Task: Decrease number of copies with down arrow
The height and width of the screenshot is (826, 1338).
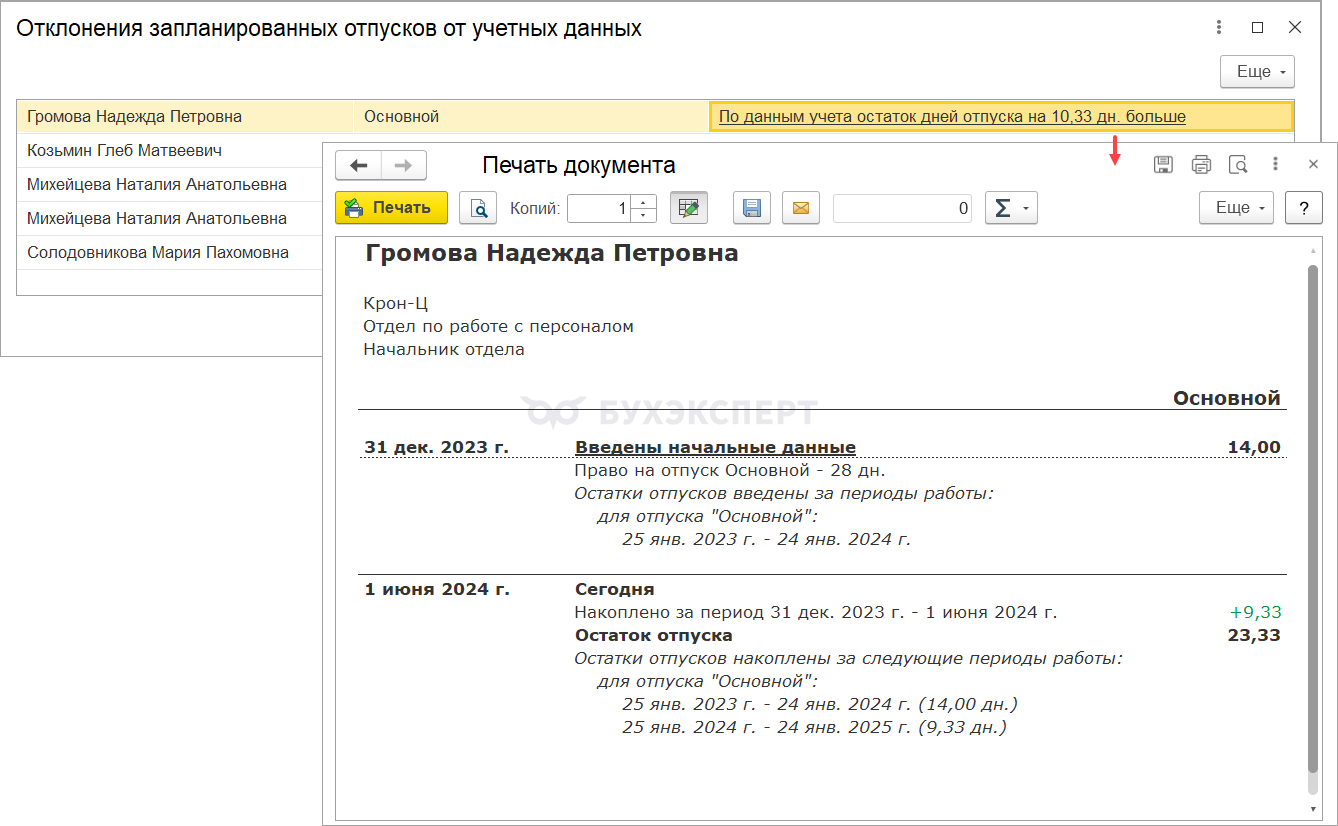Action: tap(645, 215)
